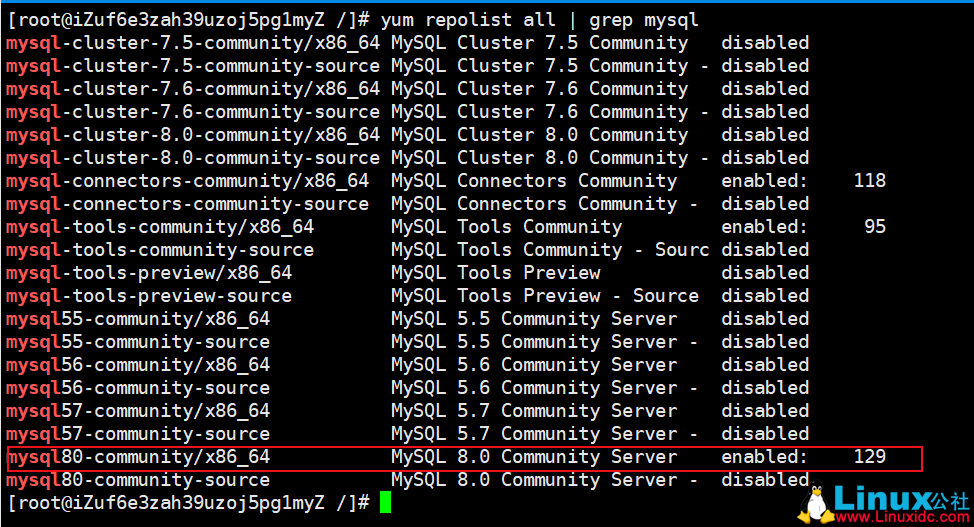Select 'mysql56-community-source' repo id
The width and height of the screenshot is (974, 527).
click(x=138, y=388)
